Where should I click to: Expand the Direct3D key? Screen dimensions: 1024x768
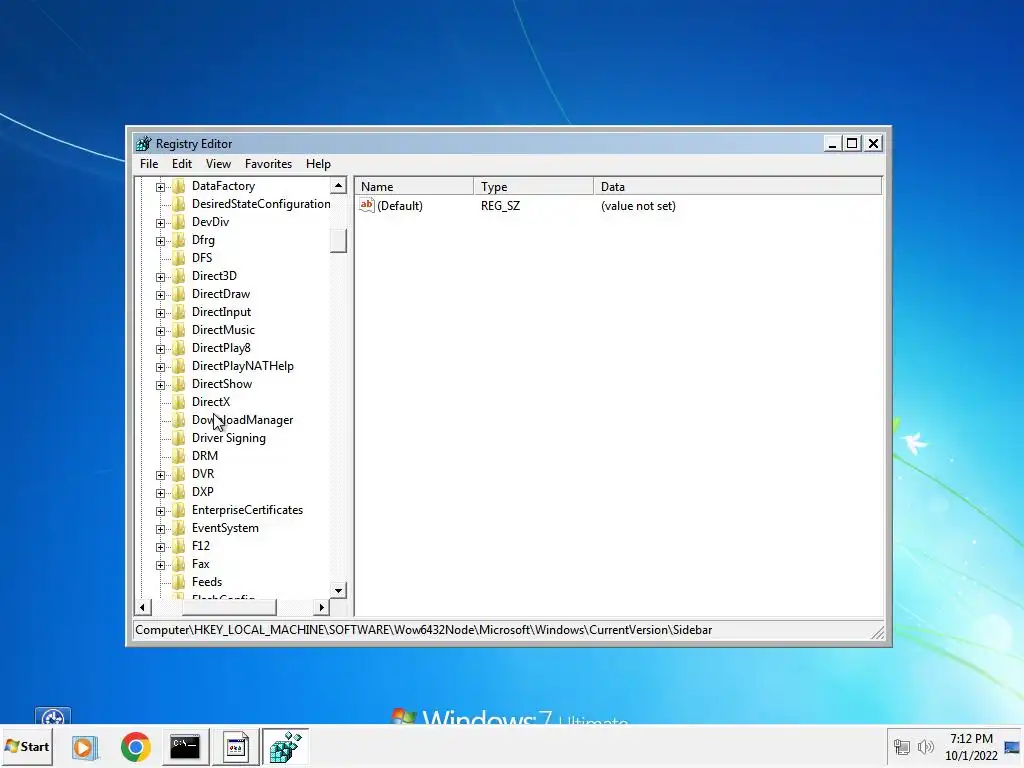point(160,277)
